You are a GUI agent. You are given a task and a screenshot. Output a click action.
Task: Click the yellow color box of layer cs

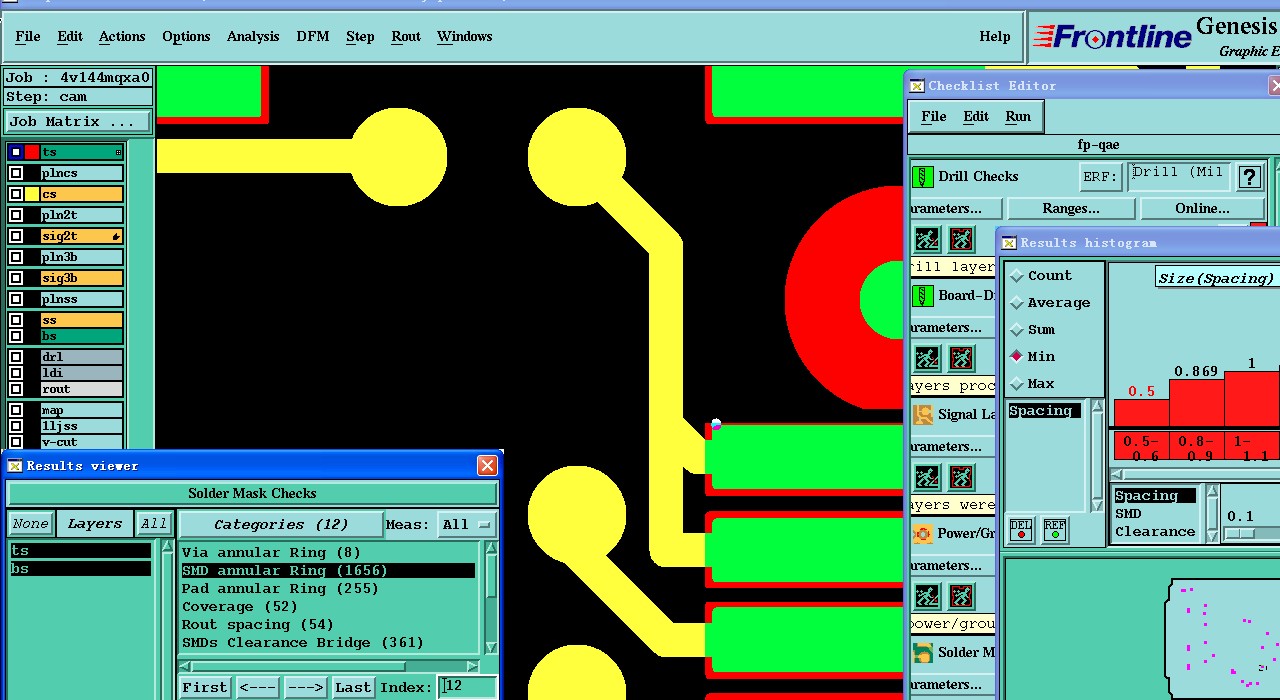pyautogui.click(x=32, y=194)
